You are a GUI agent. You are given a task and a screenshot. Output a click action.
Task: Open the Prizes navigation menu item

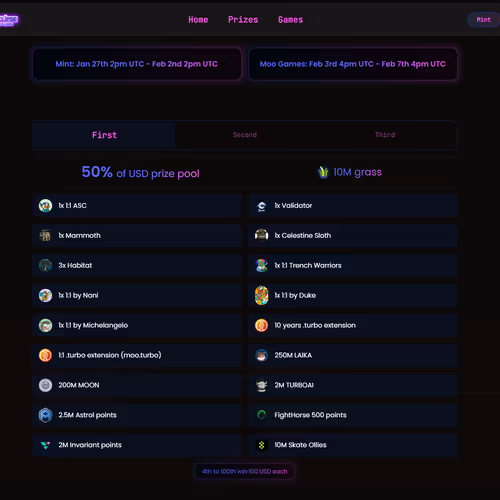pos(243,20)
